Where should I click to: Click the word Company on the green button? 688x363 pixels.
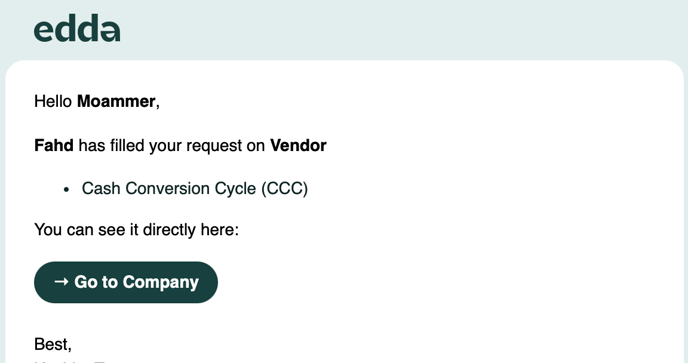coord(161,283)
